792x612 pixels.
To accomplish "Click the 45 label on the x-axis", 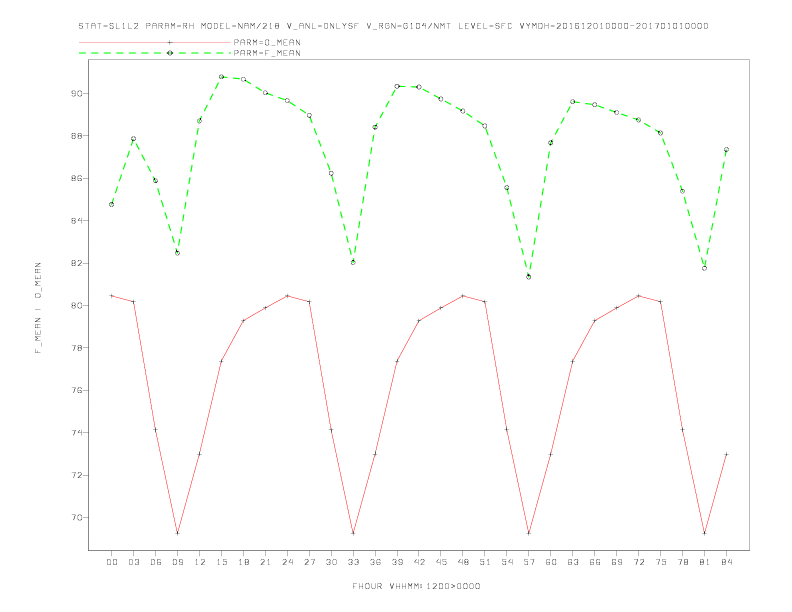I will (441, 562).
